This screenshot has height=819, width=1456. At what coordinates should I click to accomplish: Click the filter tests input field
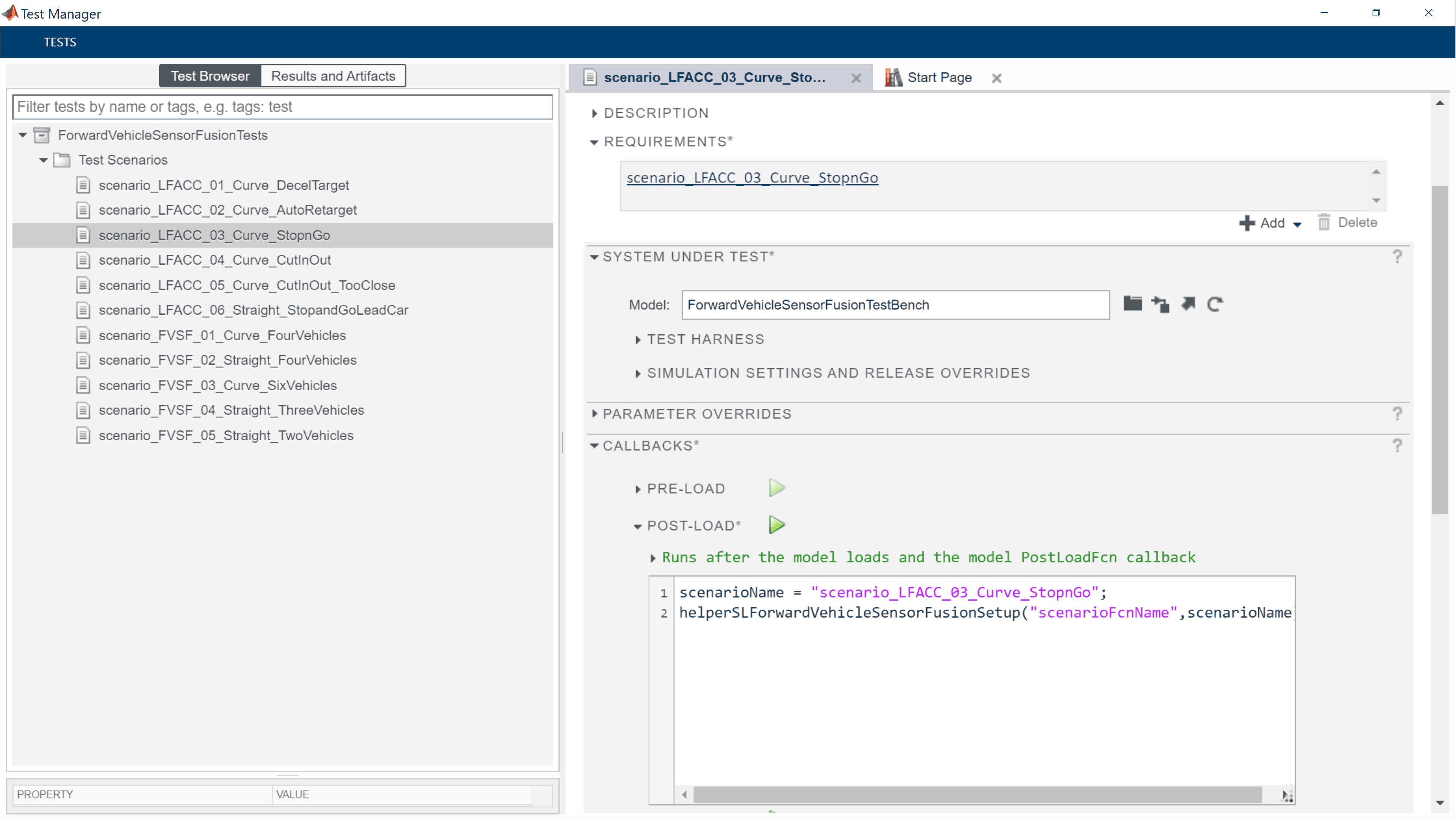pos(282,107)
